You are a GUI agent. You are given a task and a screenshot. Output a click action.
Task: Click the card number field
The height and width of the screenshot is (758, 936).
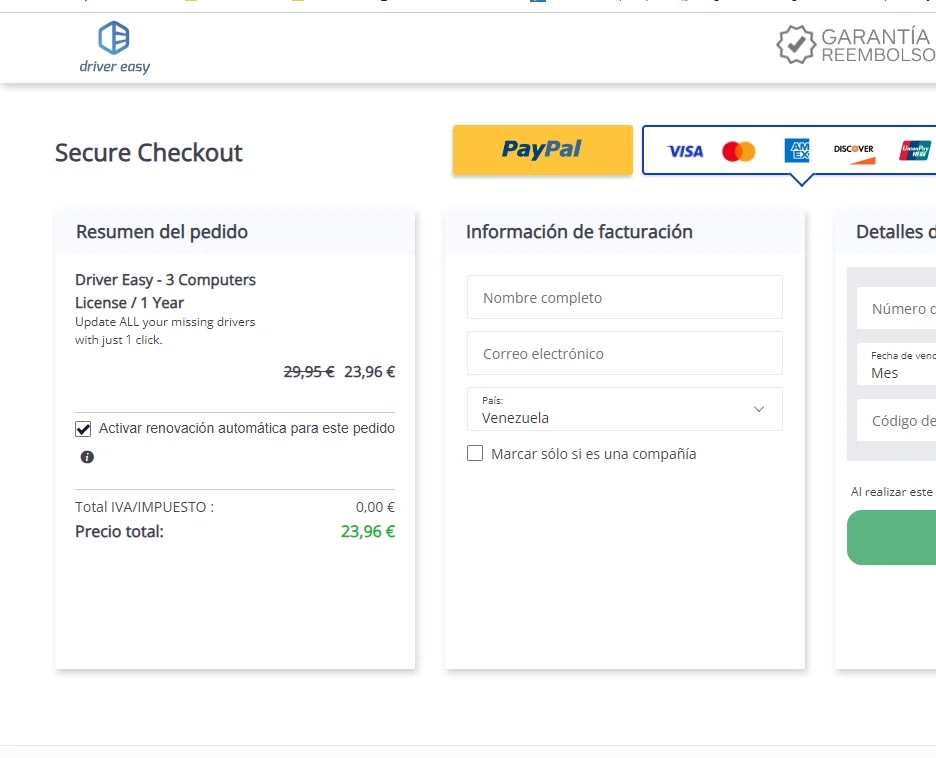pyautogui.click(x=897, y=309)
